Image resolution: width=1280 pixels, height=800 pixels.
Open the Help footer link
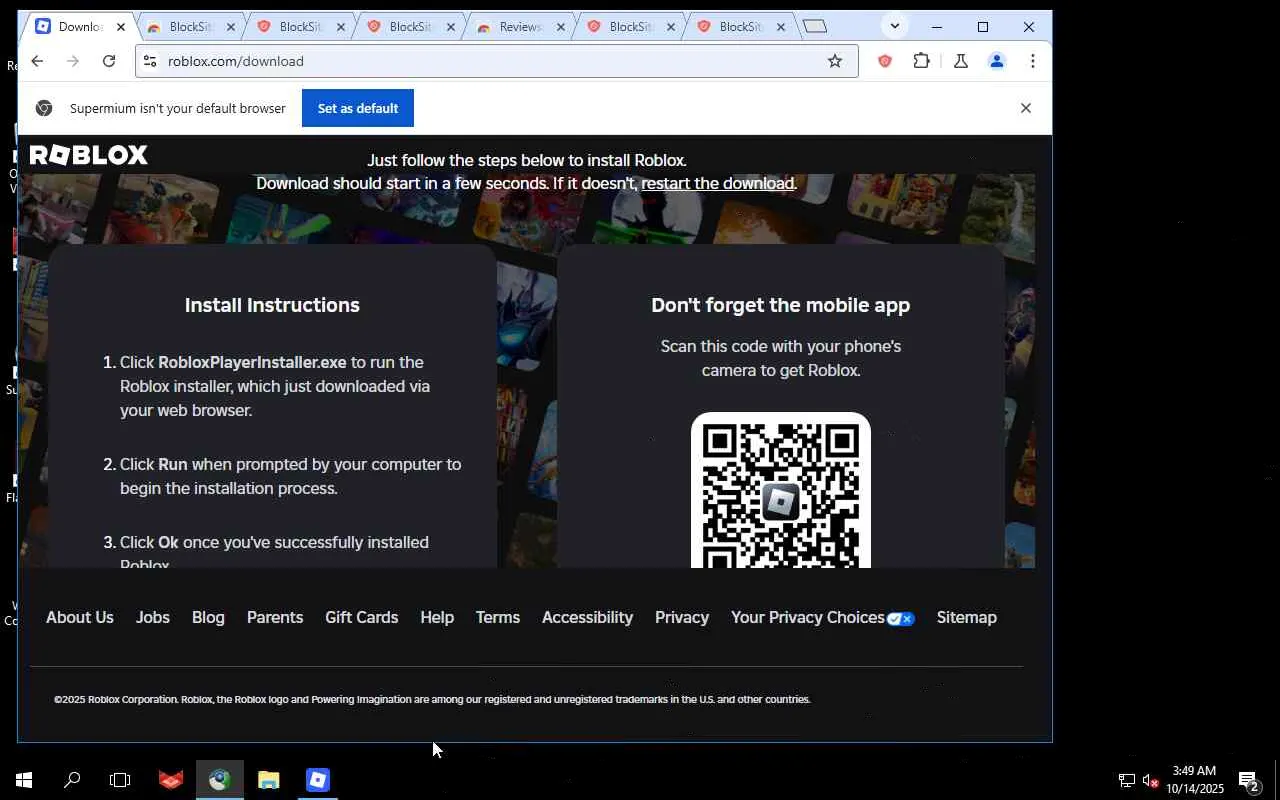[437, 617]
